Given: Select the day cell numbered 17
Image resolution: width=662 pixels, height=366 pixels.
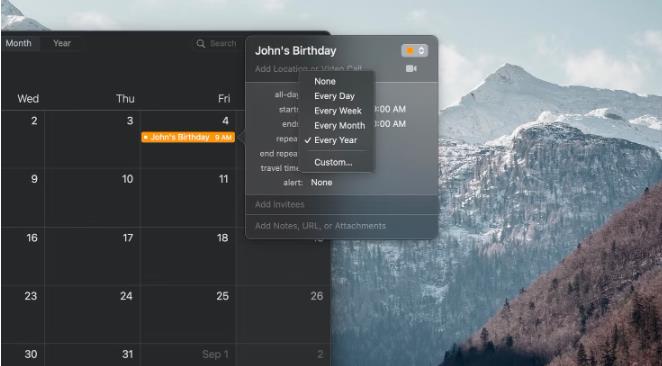Looking at the screenshot, I should coord(92,256).
